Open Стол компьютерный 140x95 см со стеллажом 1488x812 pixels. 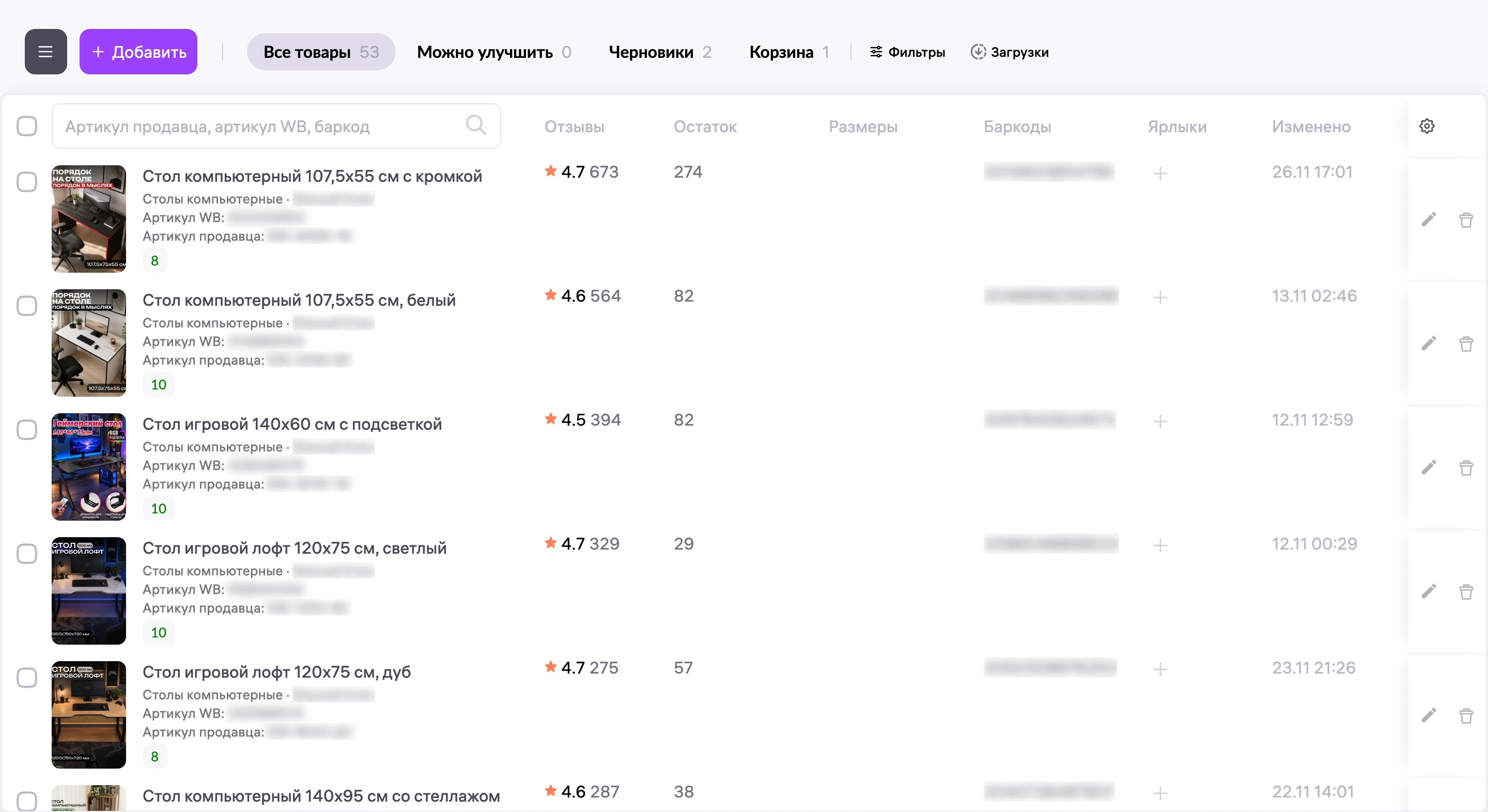coord(321,796)
